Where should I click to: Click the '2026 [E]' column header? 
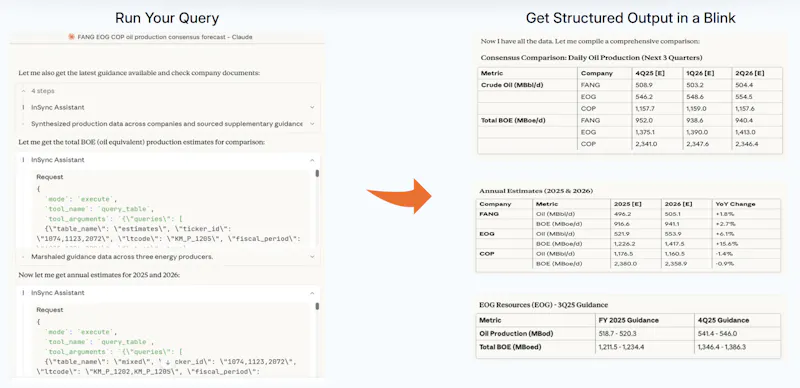click(687, 204)
